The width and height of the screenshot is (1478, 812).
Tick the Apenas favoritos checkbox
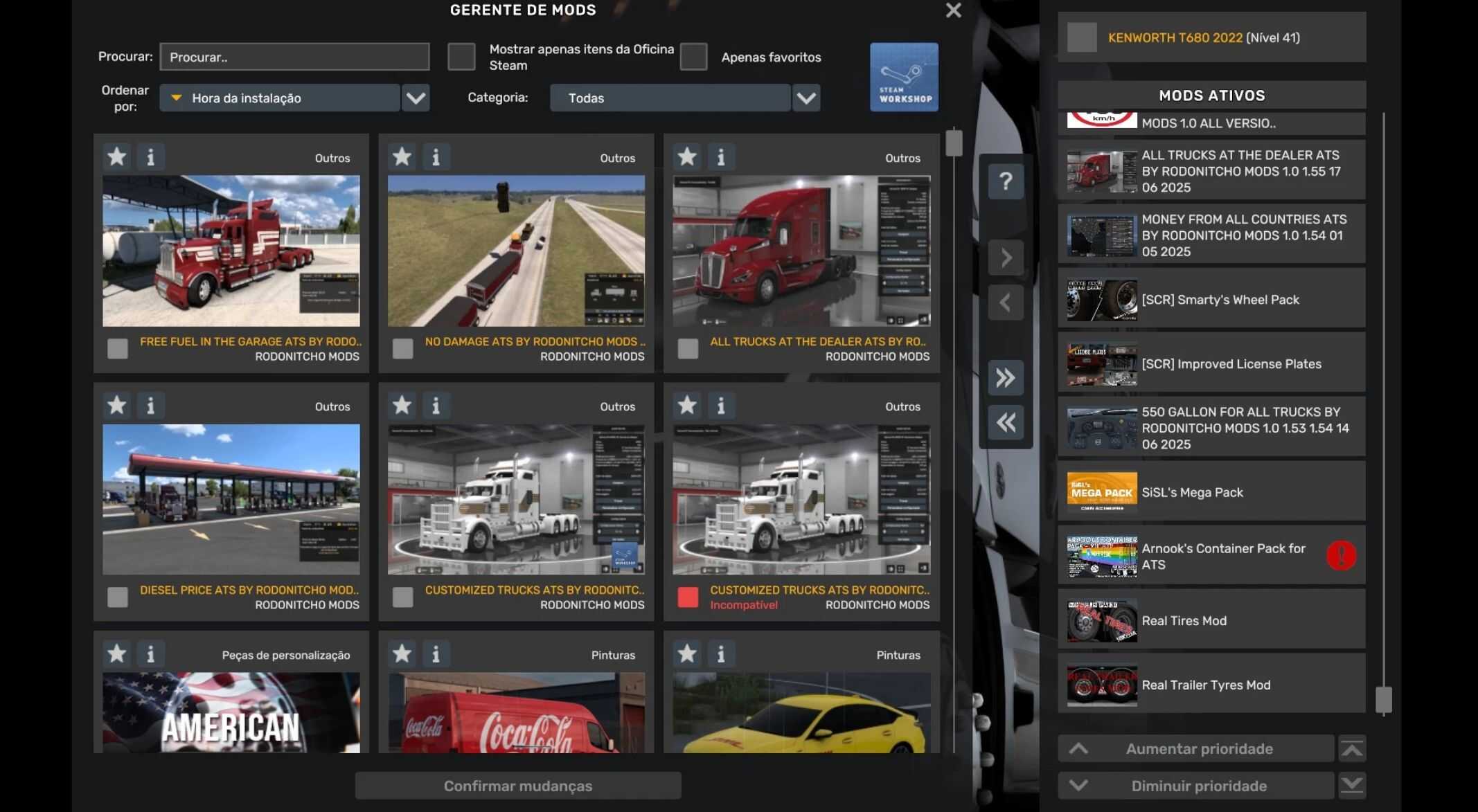tap(693, 57)
